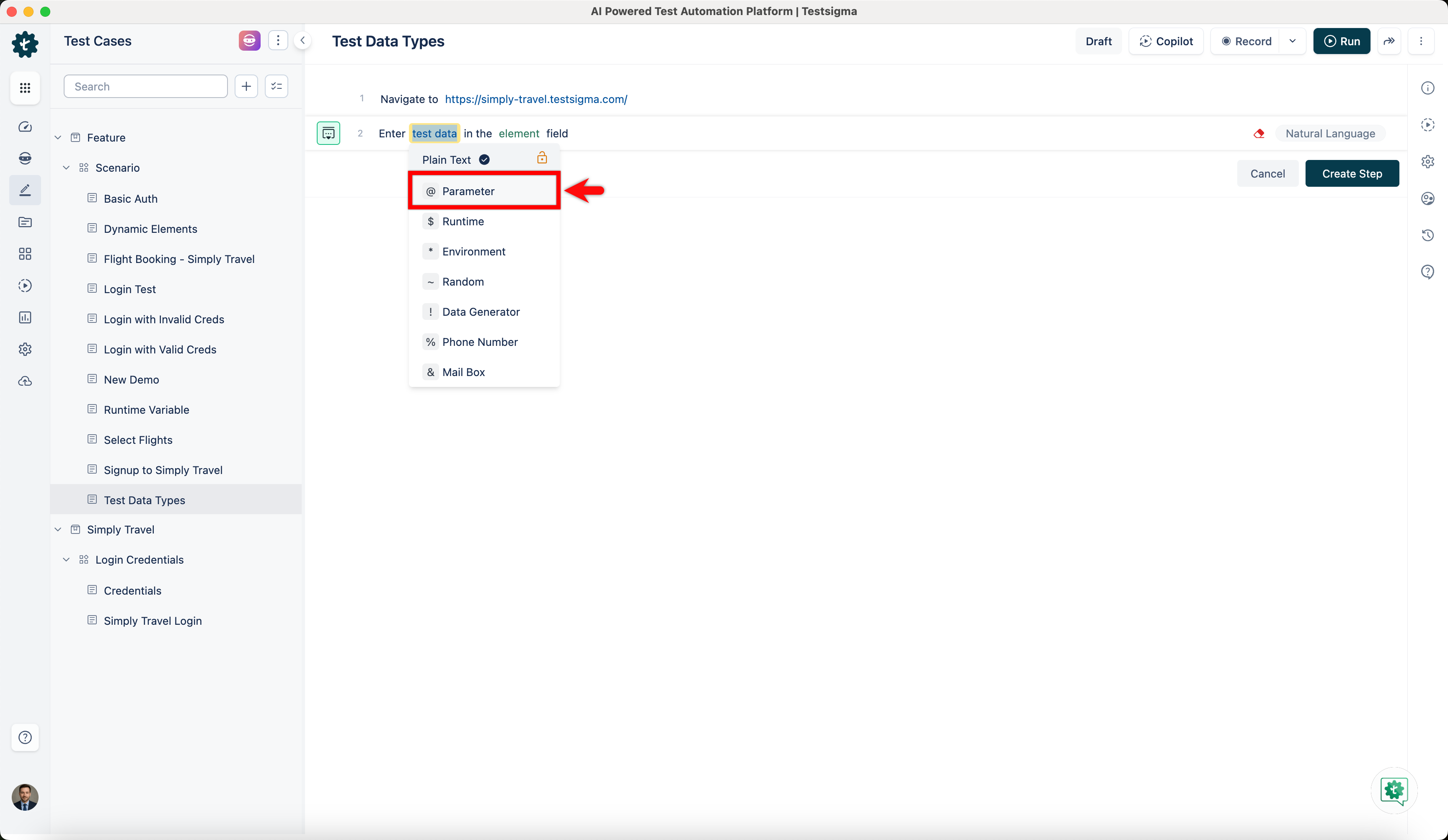Open the cloud upload icon in sidebar
1448x840 pixels.
click(x=25, y=381)
